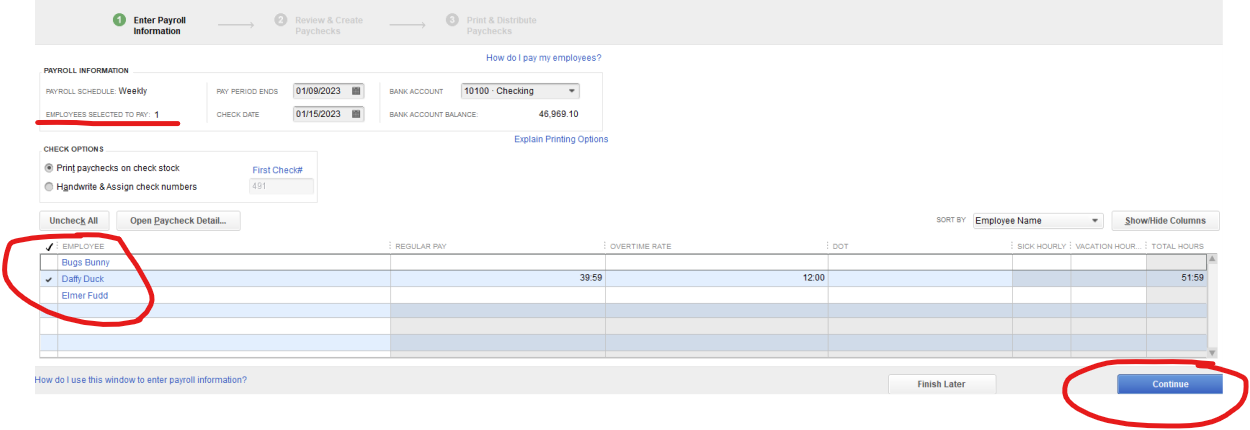Uncheck the Daffy Duck employee row
The height and width of the screenshot is (430, 1250).
tap(49, 279)
